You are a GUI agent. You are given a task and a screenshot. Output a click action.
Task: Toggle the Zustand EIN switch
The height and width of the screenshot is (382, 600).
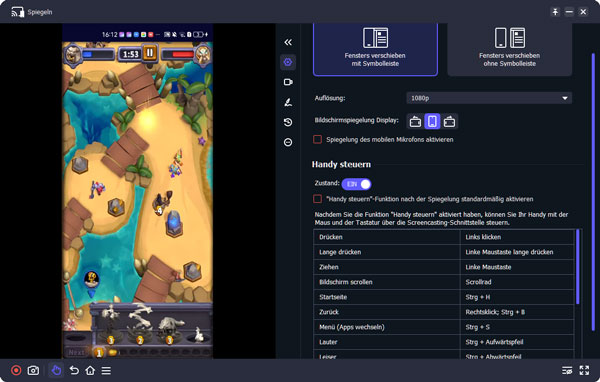click(x=356, y=184)
